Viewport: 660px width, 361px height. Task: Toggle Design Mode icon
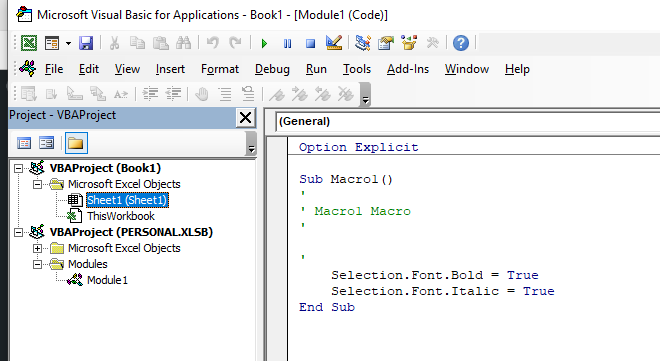(x=334, y=43)
